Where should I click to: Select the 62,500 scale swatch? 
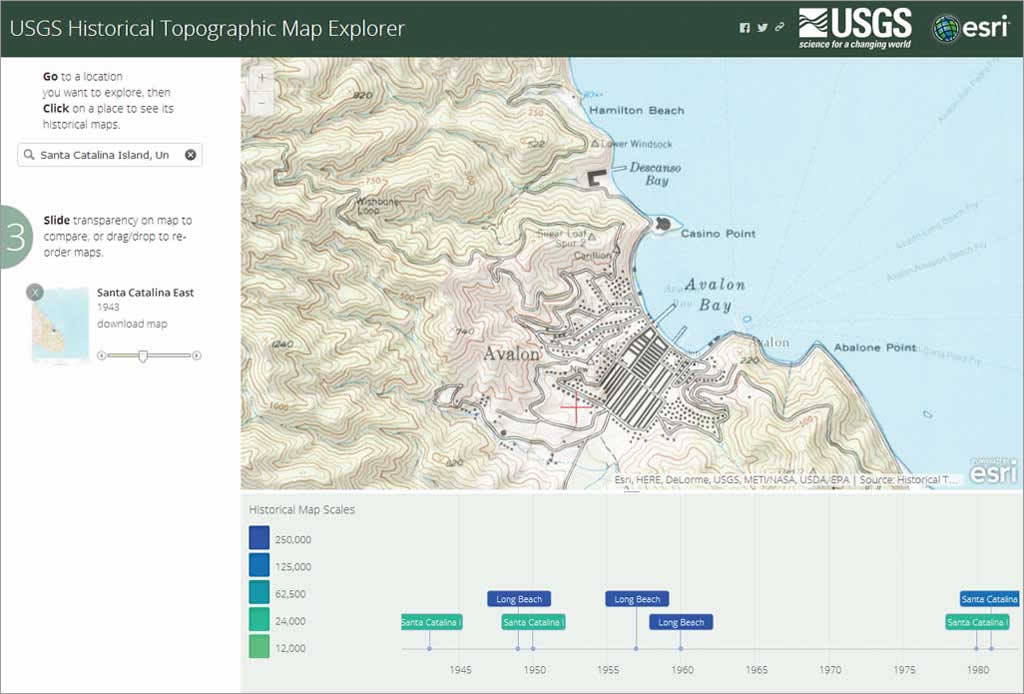click(x=259, y=593)
